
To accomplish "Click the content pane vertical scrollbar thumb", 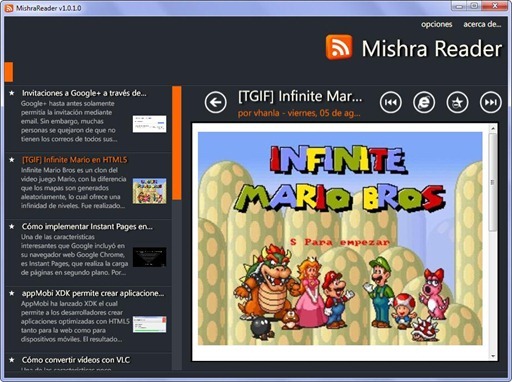I will pos(493,182).
